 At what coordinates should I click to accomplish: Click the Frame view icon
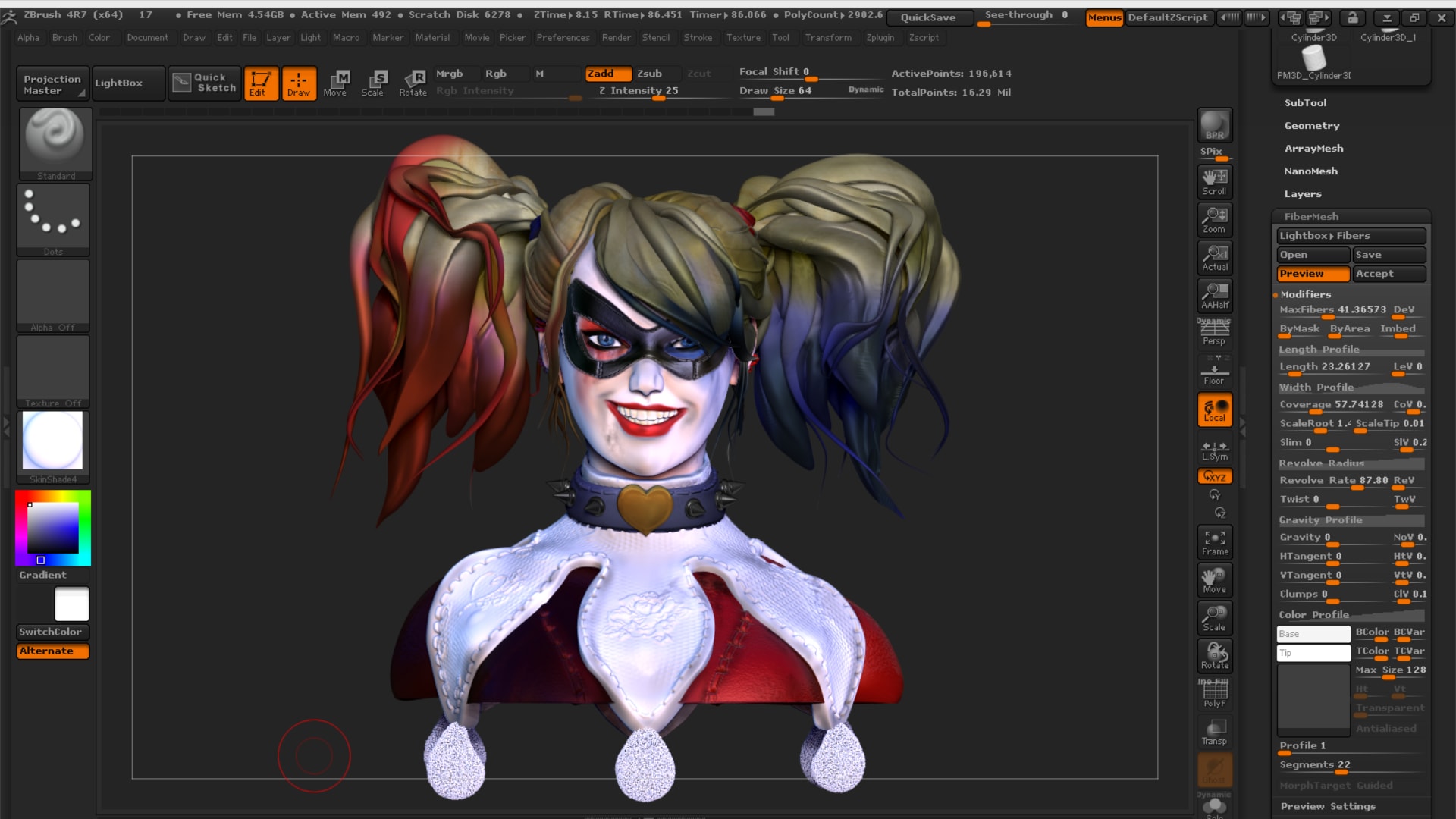(1215, 542)
